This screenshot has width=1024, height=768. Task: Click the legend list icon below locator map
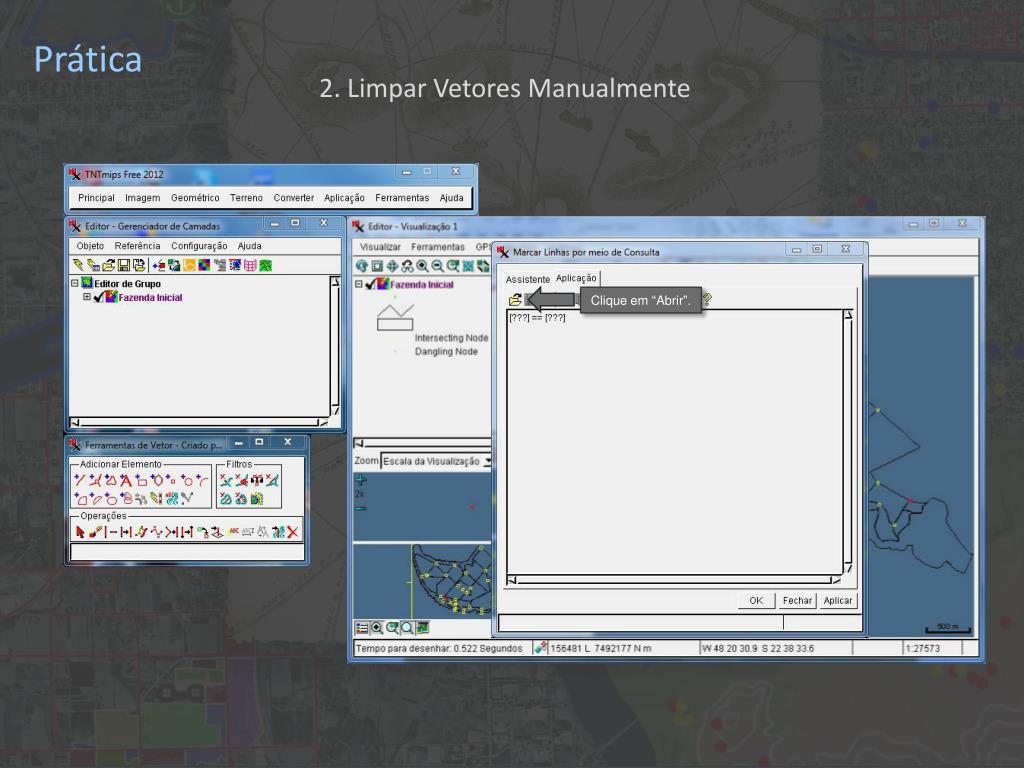point(362,628)
